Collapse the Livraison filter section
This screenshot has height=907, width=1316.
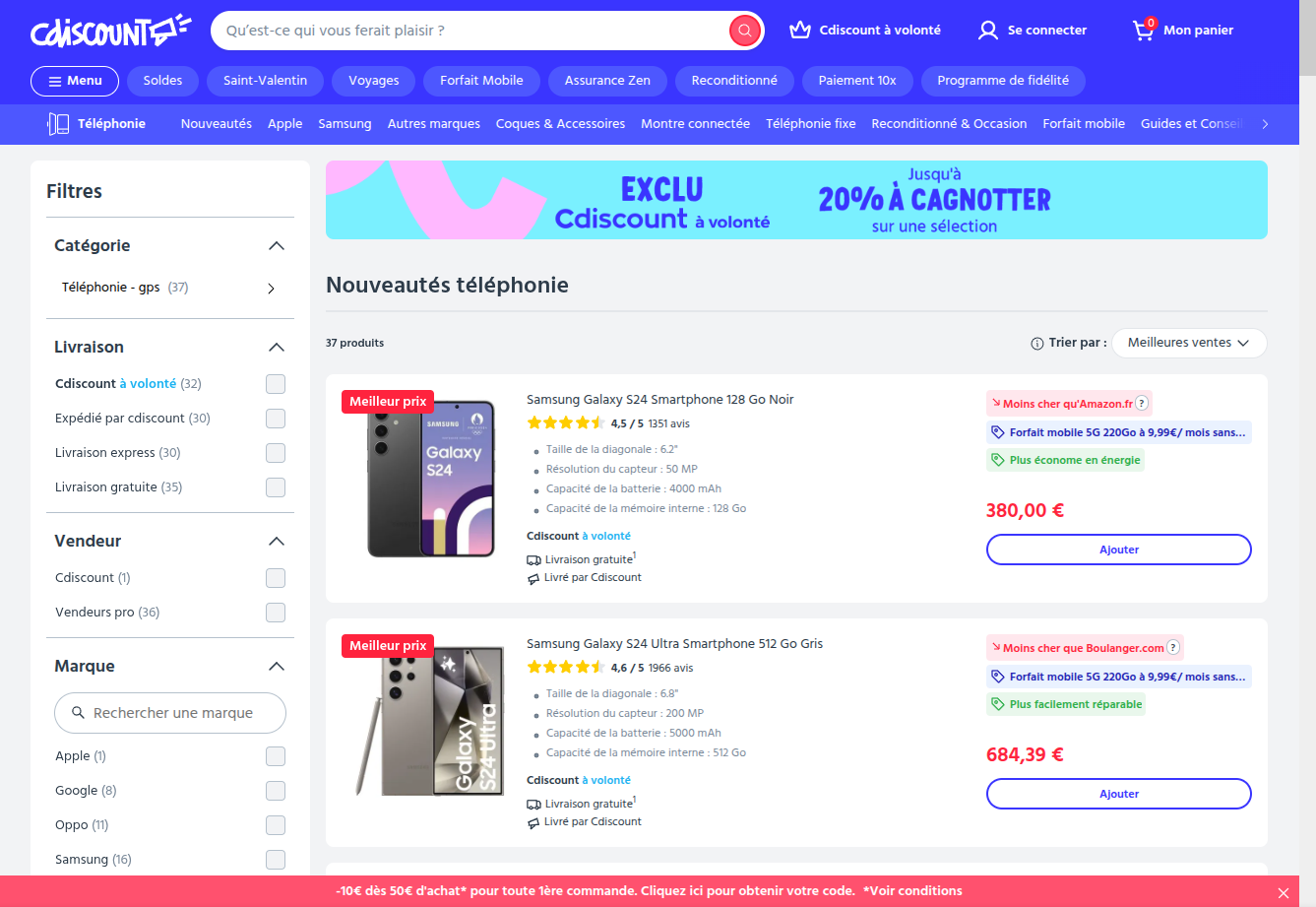277,348
